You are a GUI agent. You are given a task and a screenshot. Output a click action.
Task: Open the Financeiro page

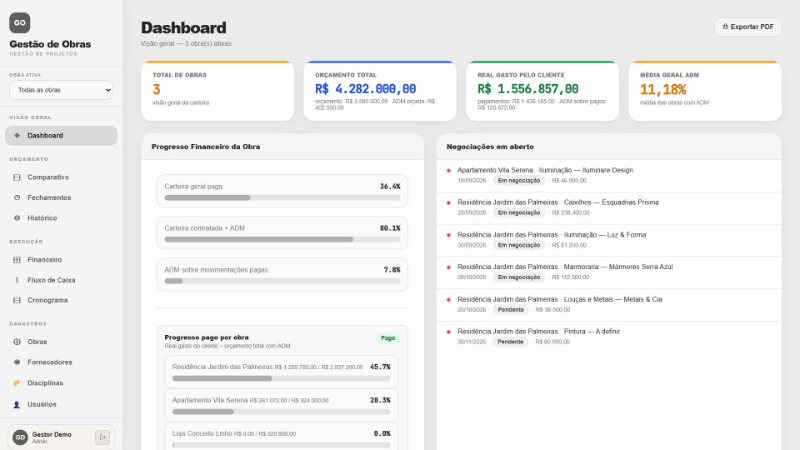pos(61,260)
